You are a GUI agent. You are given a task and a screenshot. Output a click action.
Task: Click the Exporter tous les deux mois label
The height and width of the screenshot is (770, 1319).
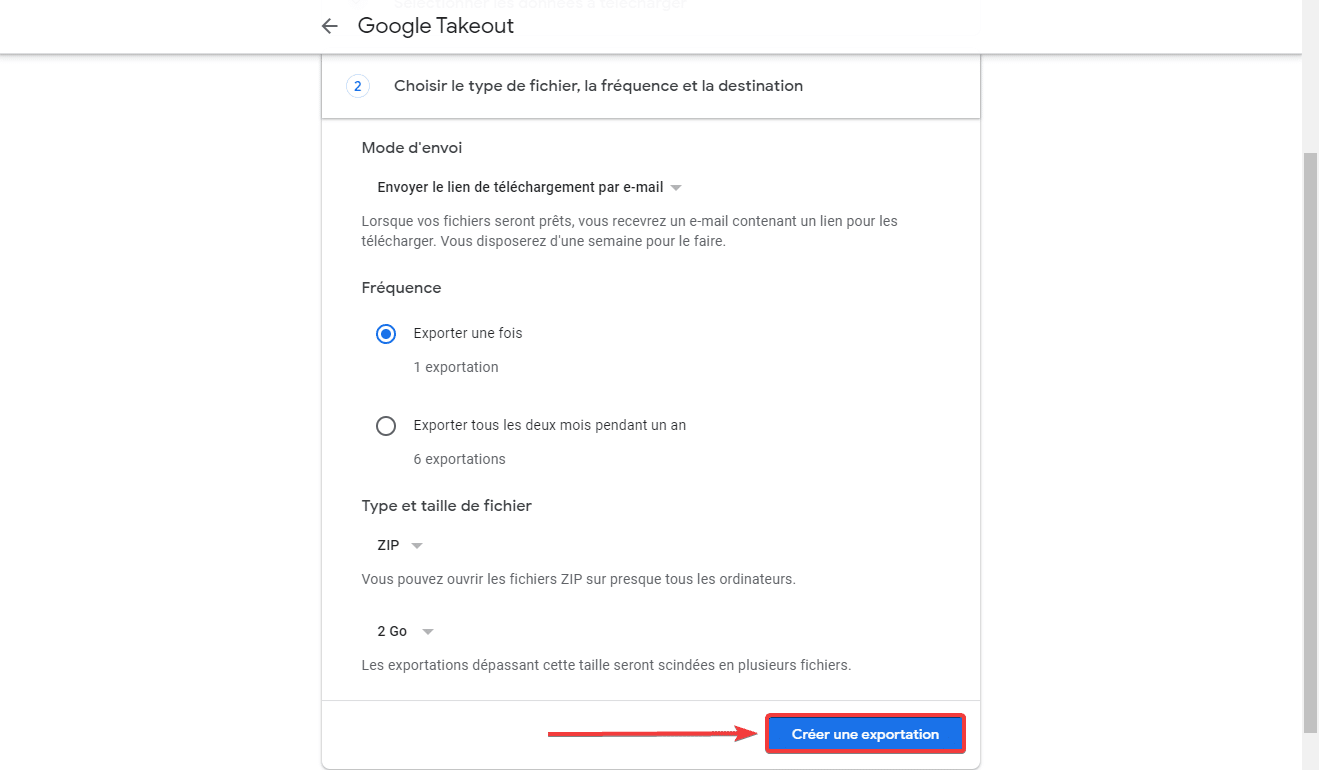point(550,425)
